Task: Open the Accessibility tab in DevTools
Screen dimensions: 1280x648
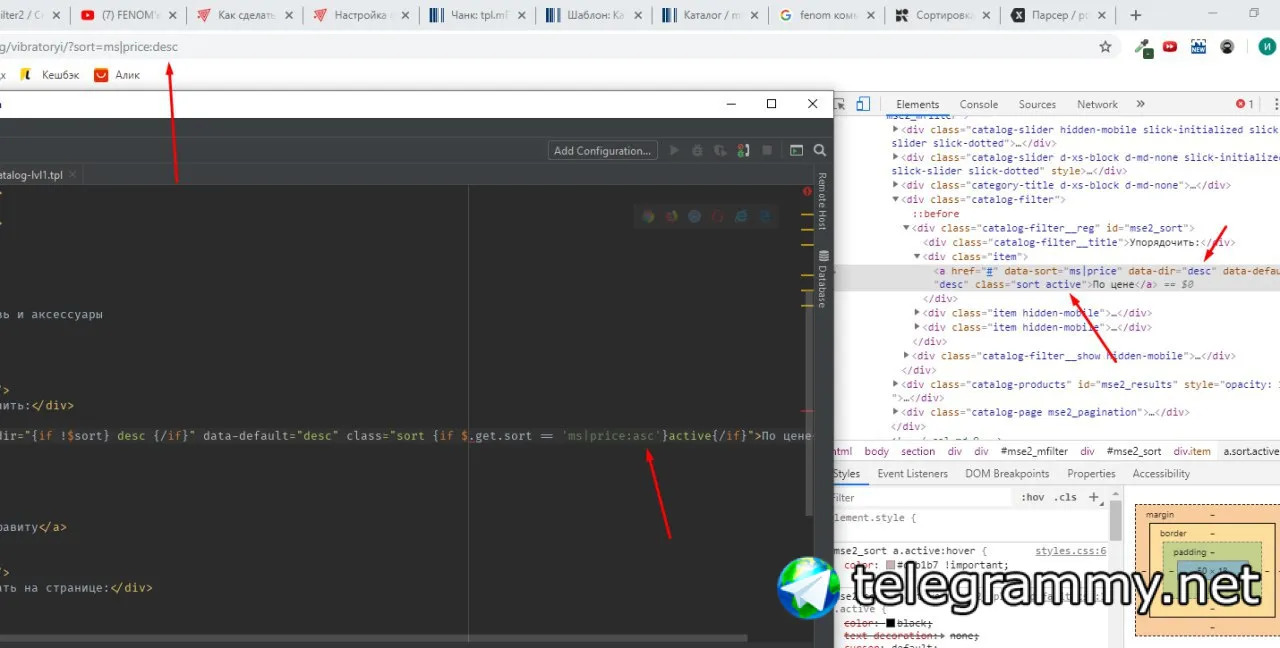Action: (1161, 474)
